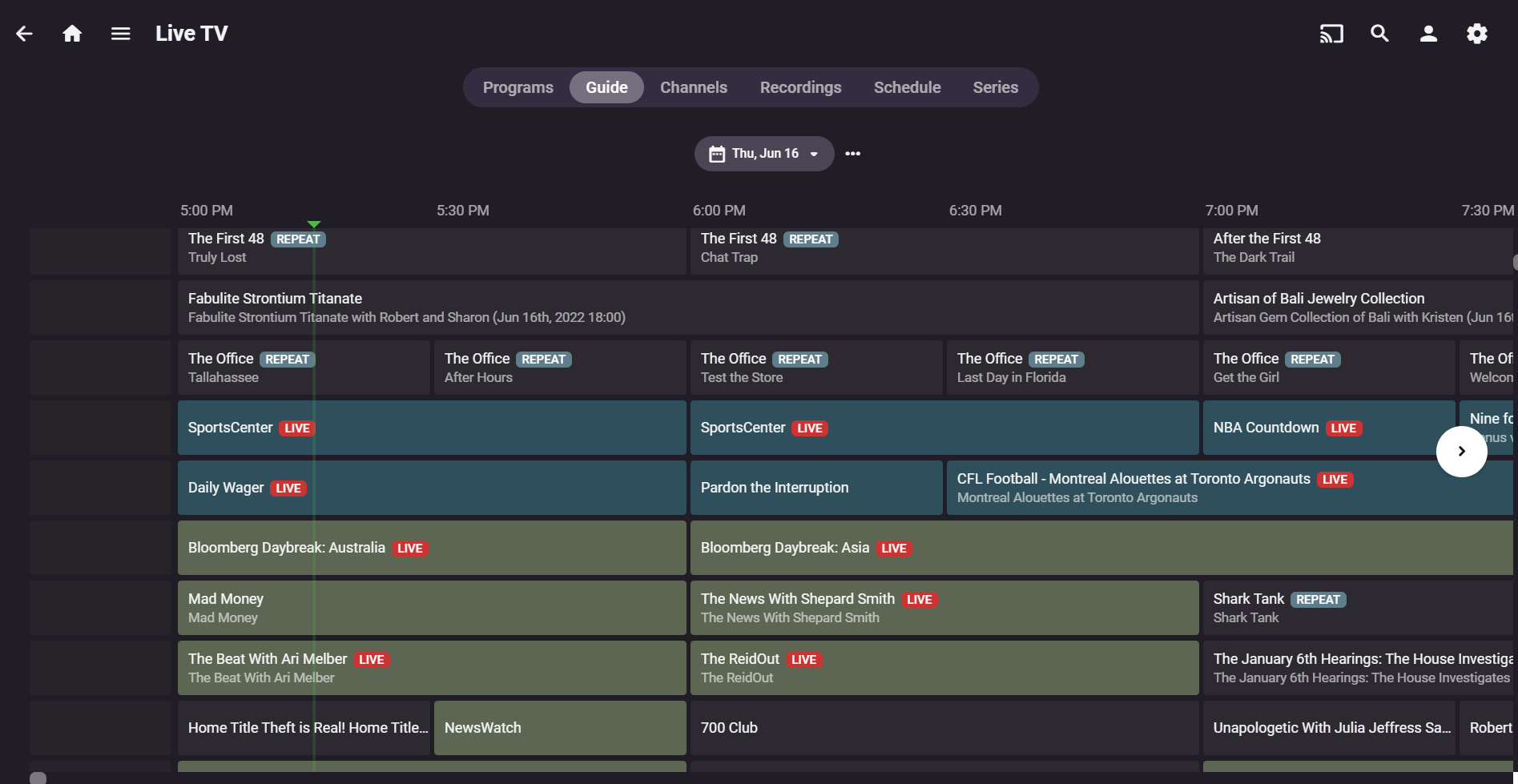This screenshot has width=1518, height=784.
Task: Click the three-dot guide options icon
Action: click(x=852, y=154)
